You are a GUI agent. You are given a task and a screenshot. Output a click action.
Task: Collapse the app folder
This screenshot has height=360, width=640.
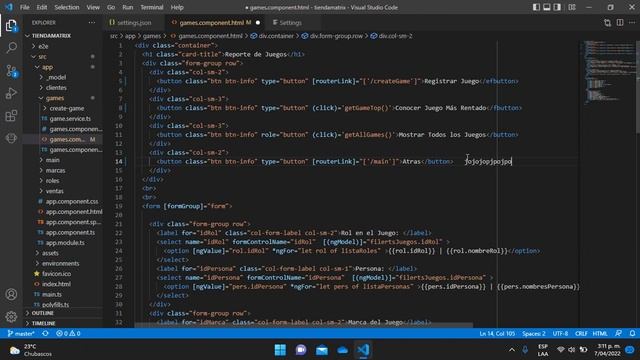(x=47, y=67)
